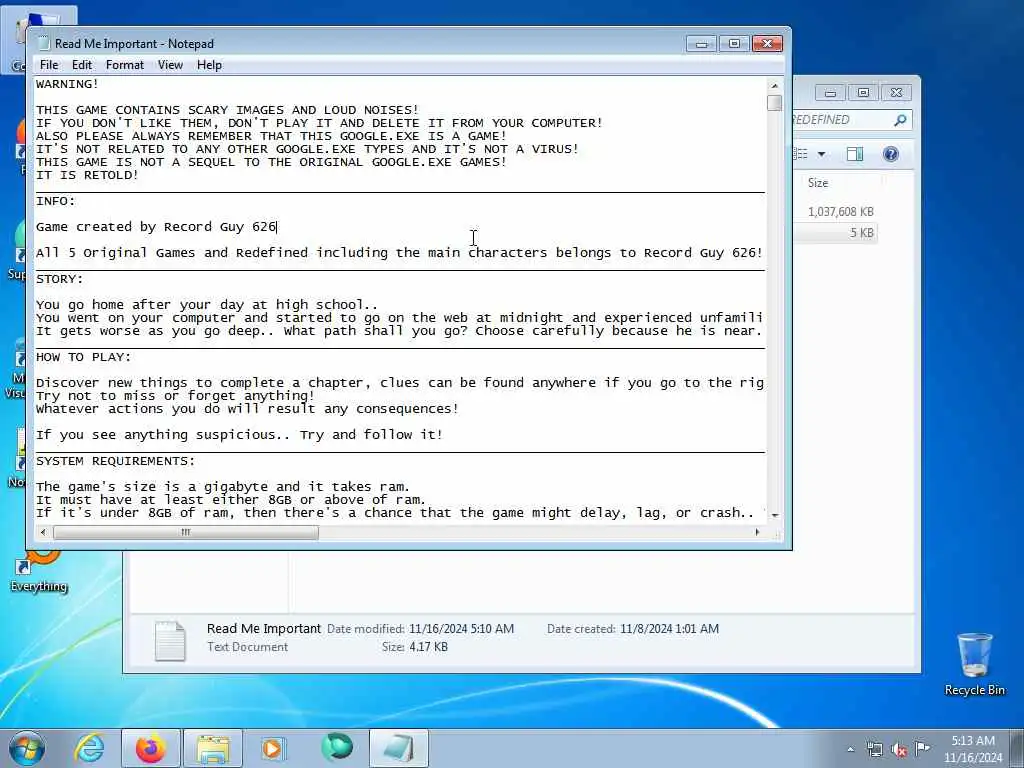Expand the Explorer view options dropdown arrow

[822, 154]
